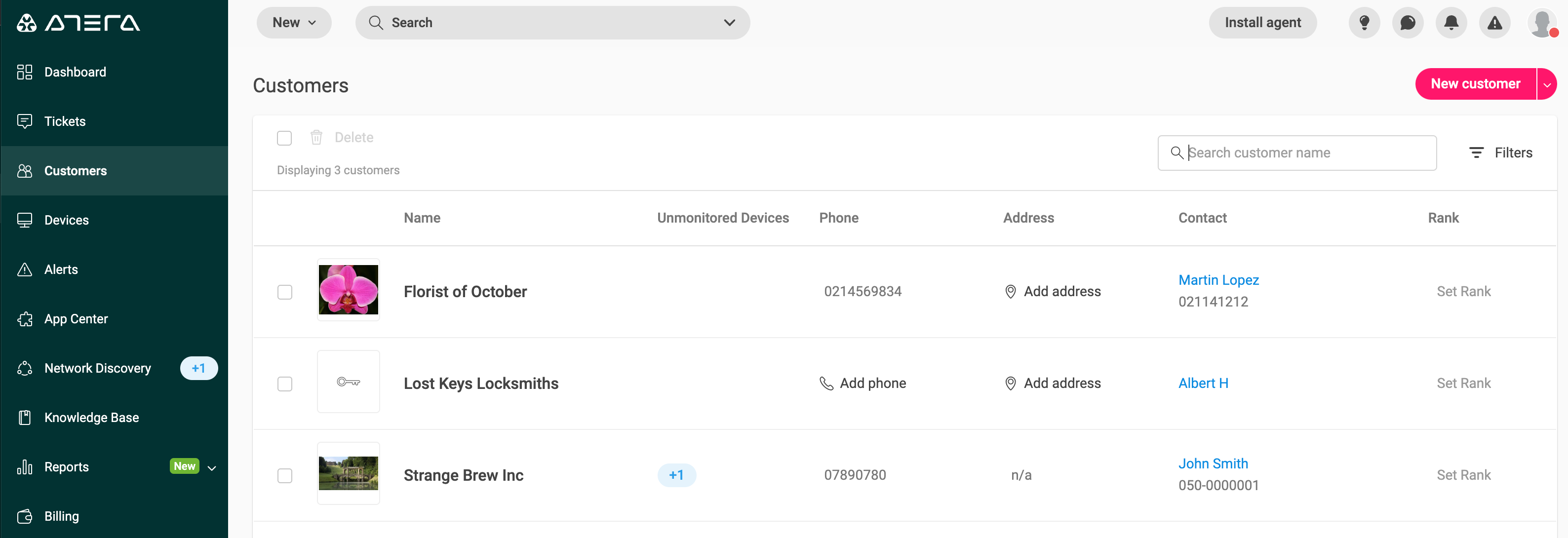Check the checkbox for Florist of October
1568x538 pixels.
[284, 292]
